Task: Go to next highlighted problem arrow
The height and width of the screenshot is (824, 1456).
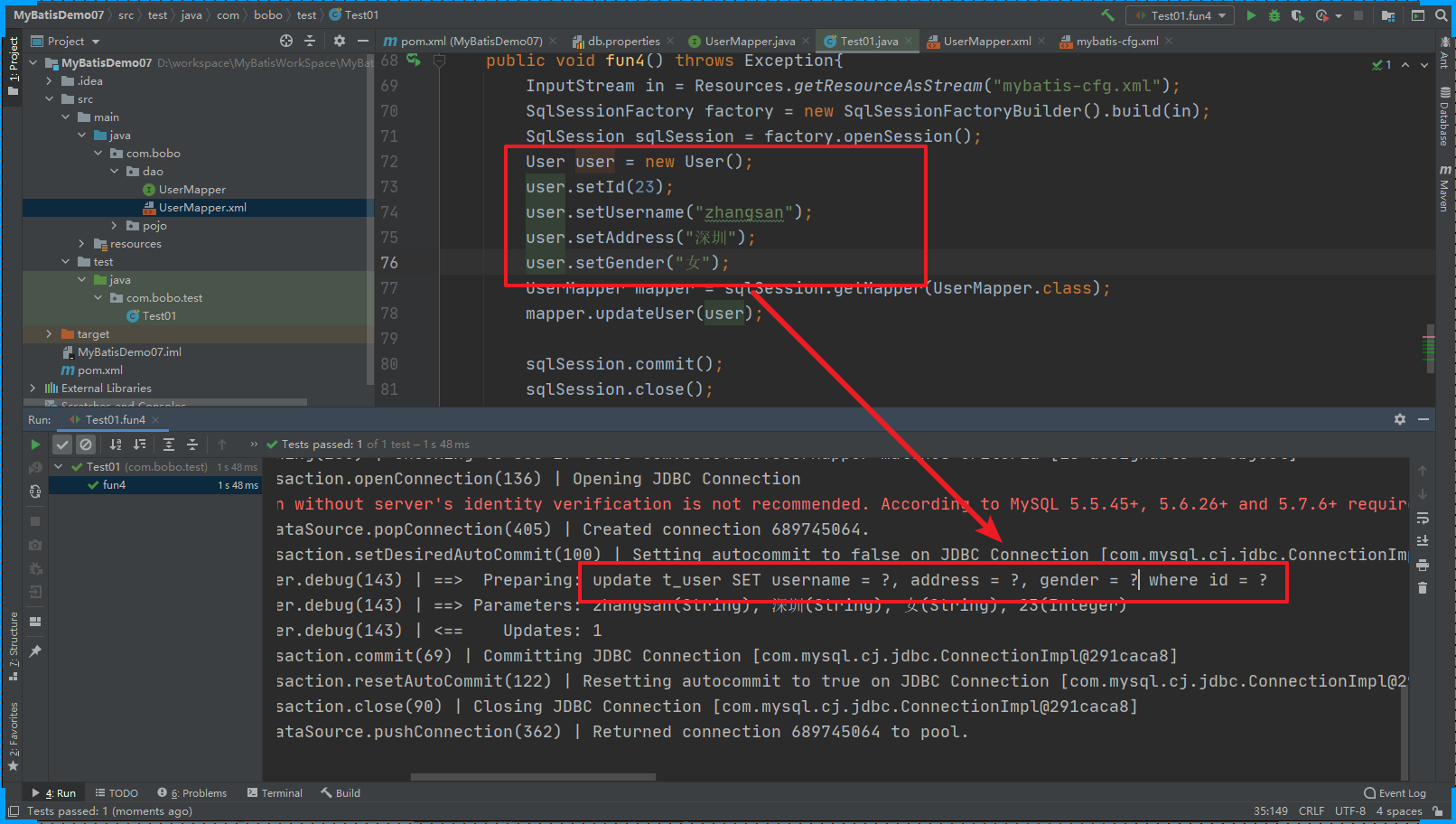Action: (1424, 65)
